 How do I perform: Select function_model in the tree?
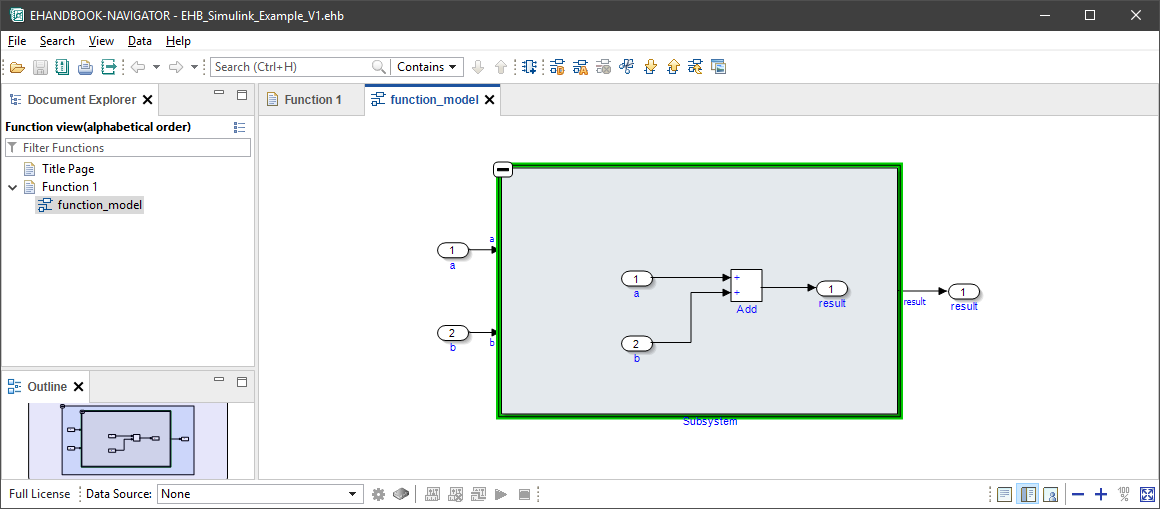(x=99, y=205)
